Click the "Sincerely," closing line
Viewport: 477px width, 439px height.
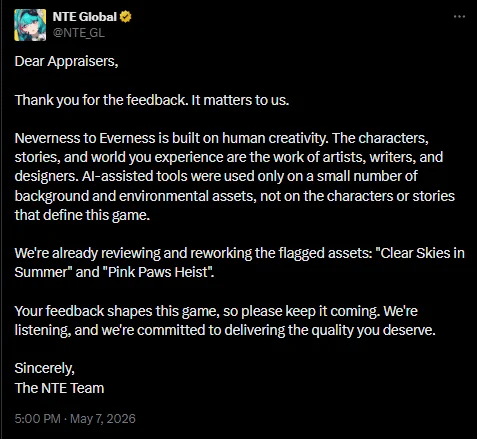45,368
